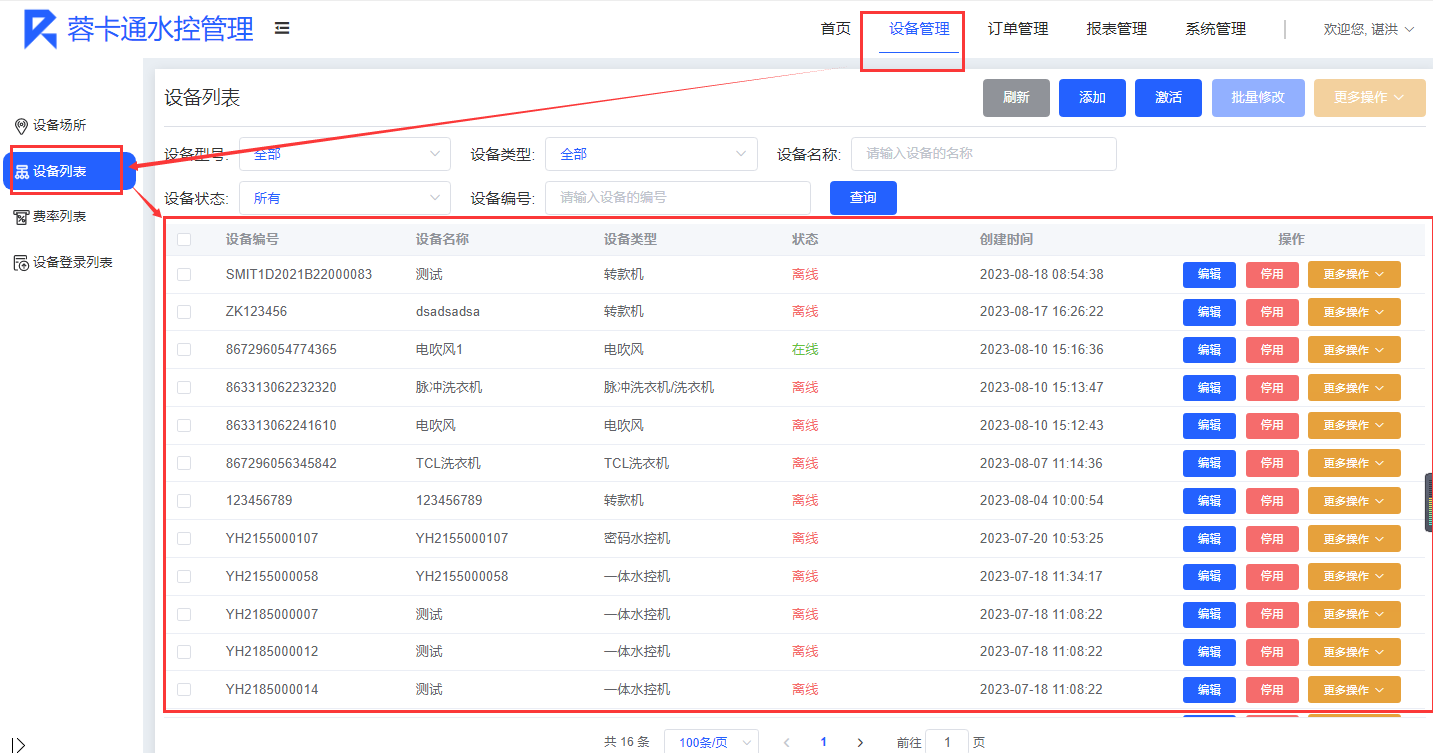Tick the checkbox for device 867296054774365

coord(184,350)
